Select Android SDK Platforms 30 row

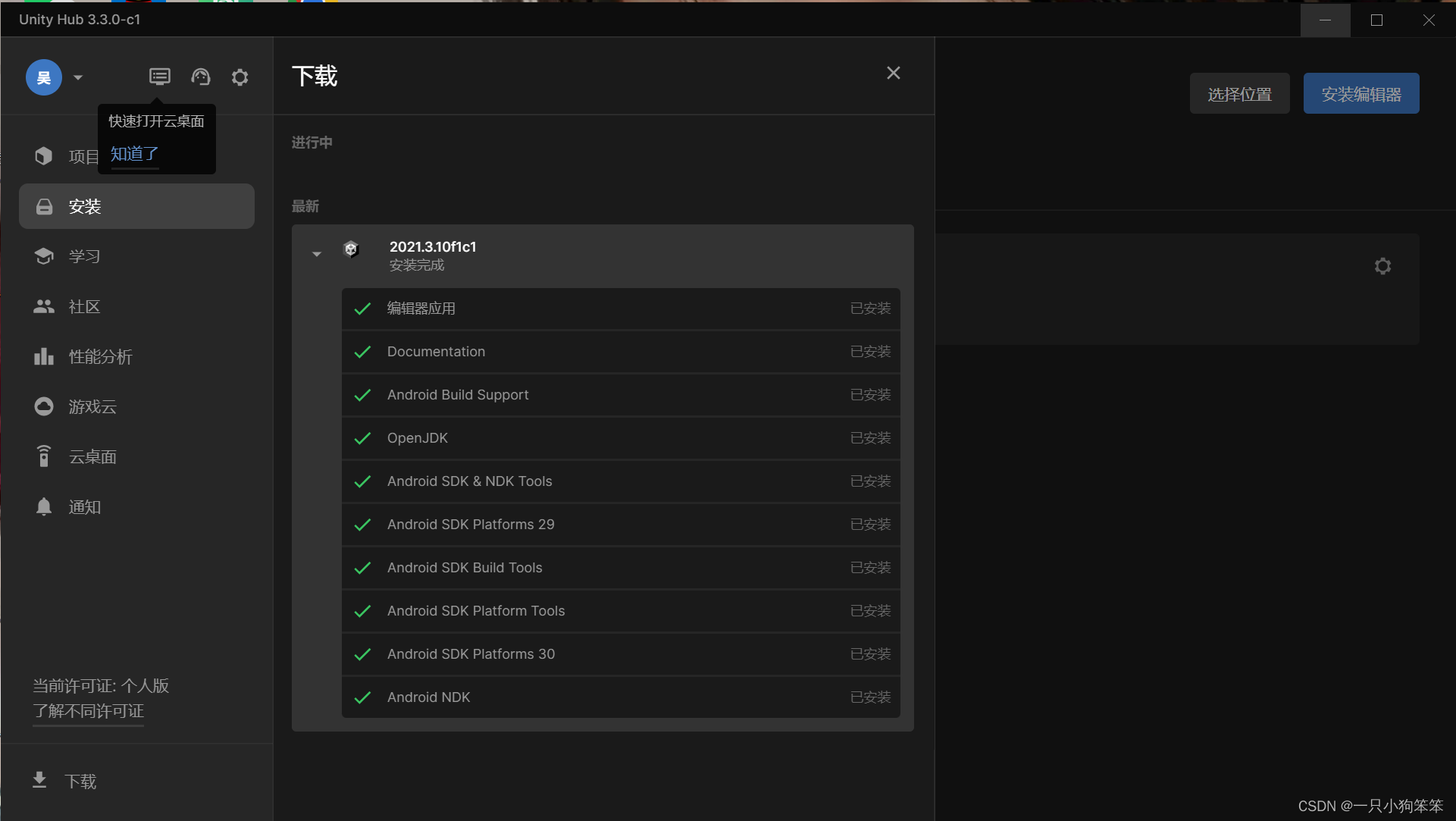621,654
